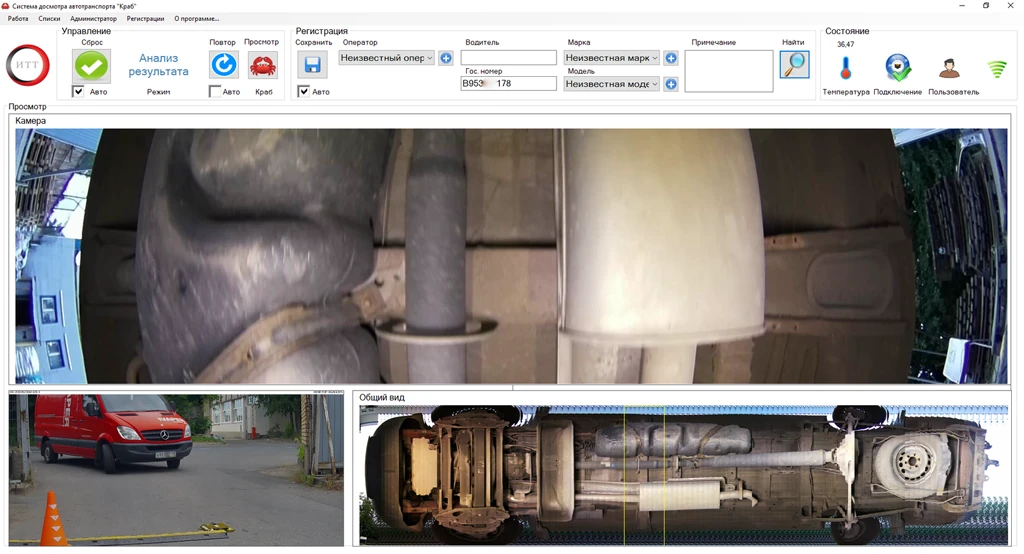The image size is (1024, 554).
Task: Click the green checkmark Сброс button
Action: (92, 66)
